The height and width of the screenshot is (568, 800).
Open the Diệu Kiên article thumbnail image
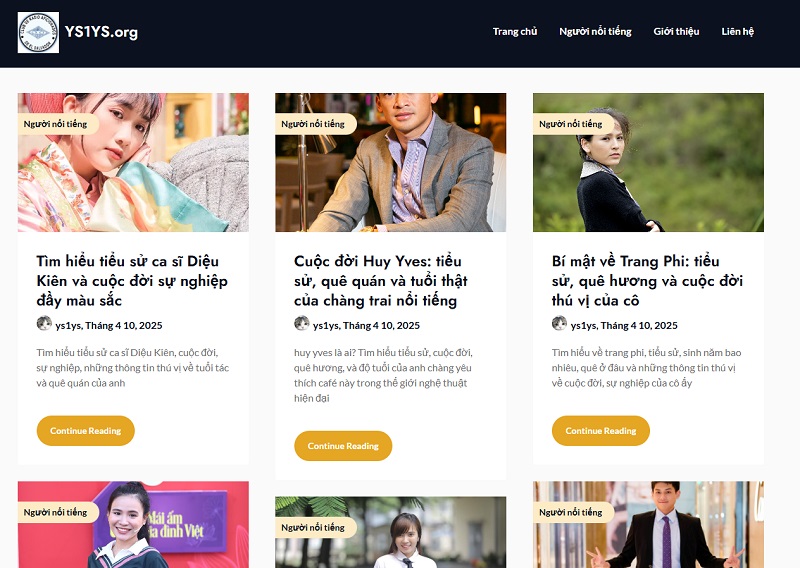coord(133,162)
